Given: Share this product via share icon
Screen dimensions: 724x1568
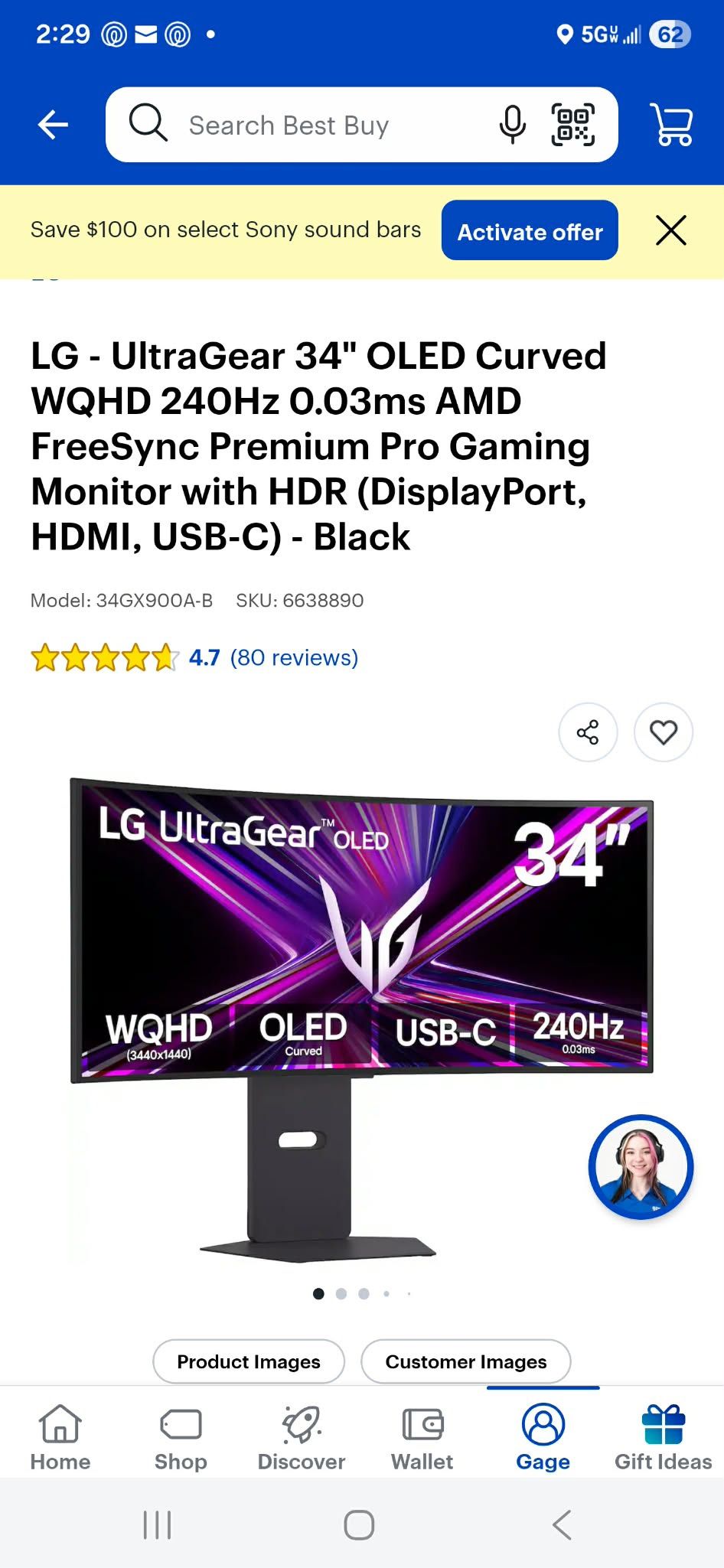Looking at the screenshot, I should 588,732.
